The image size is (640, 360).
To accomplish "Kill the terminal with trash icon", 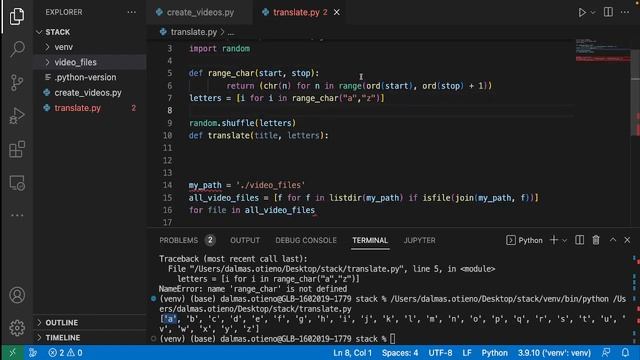I will point(596,240).
